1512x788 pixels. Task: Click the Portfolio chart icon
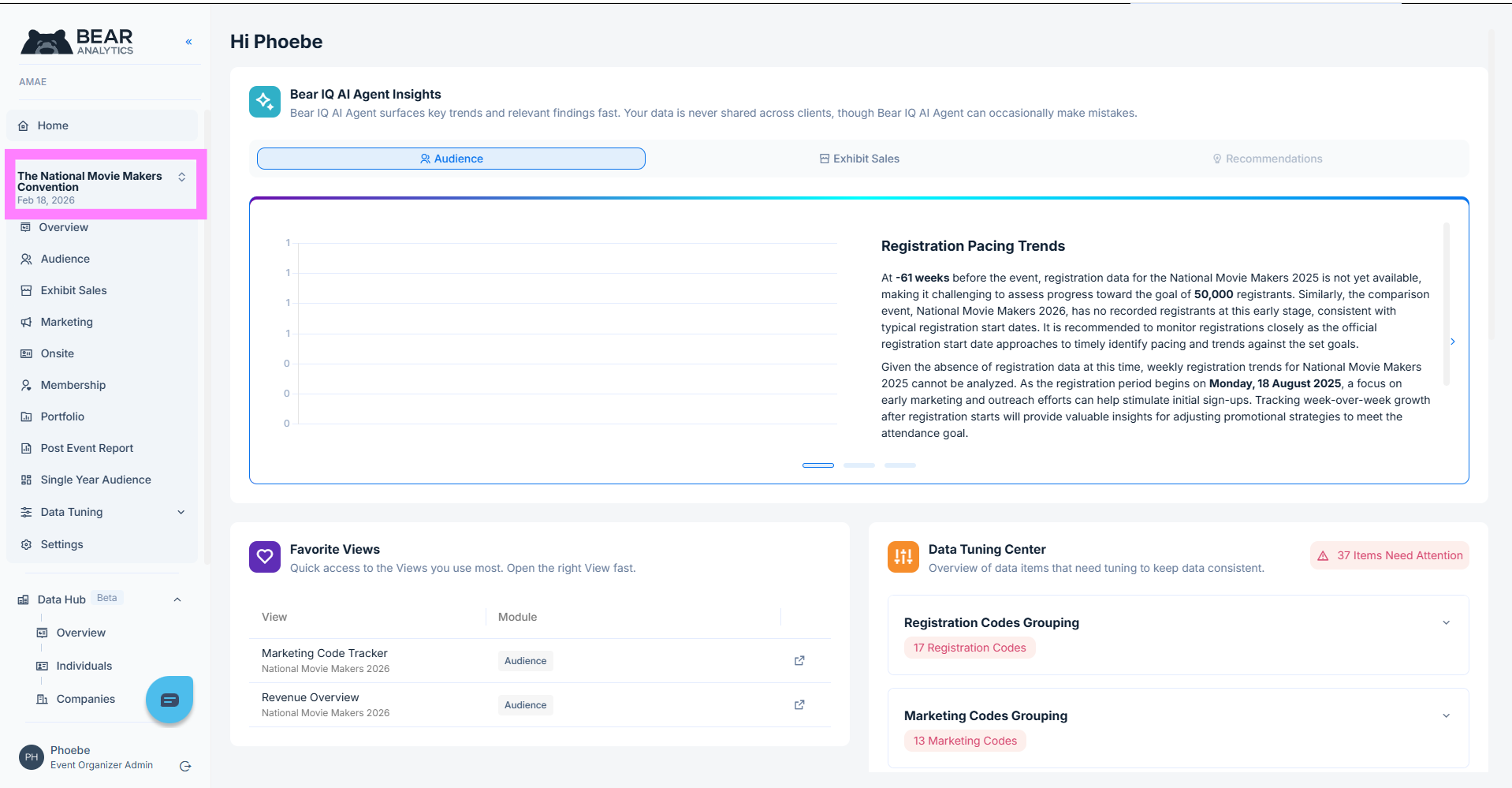point(26,416)
